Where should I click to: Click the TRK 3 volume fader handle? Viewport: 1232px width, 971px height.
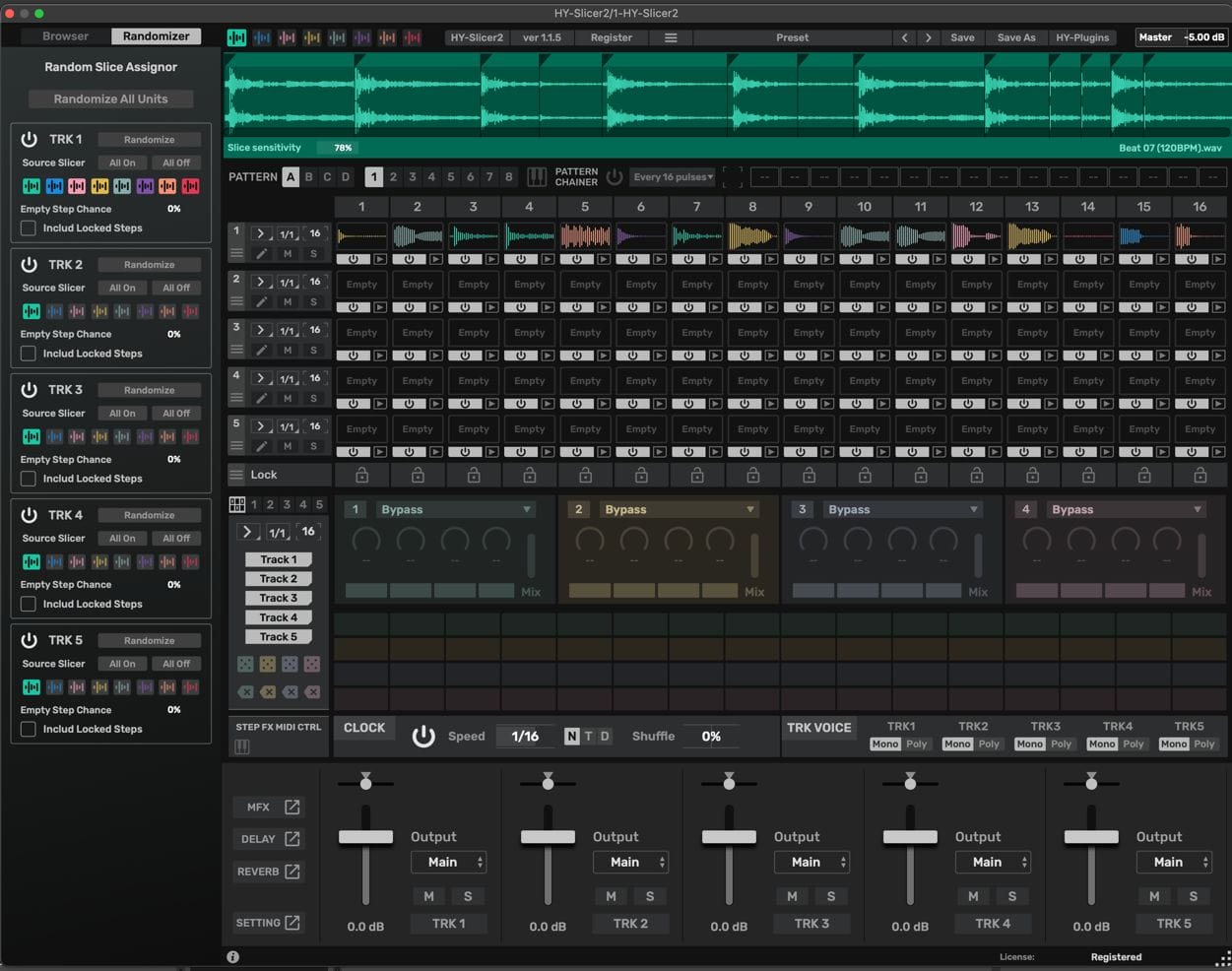coord(729,836)
